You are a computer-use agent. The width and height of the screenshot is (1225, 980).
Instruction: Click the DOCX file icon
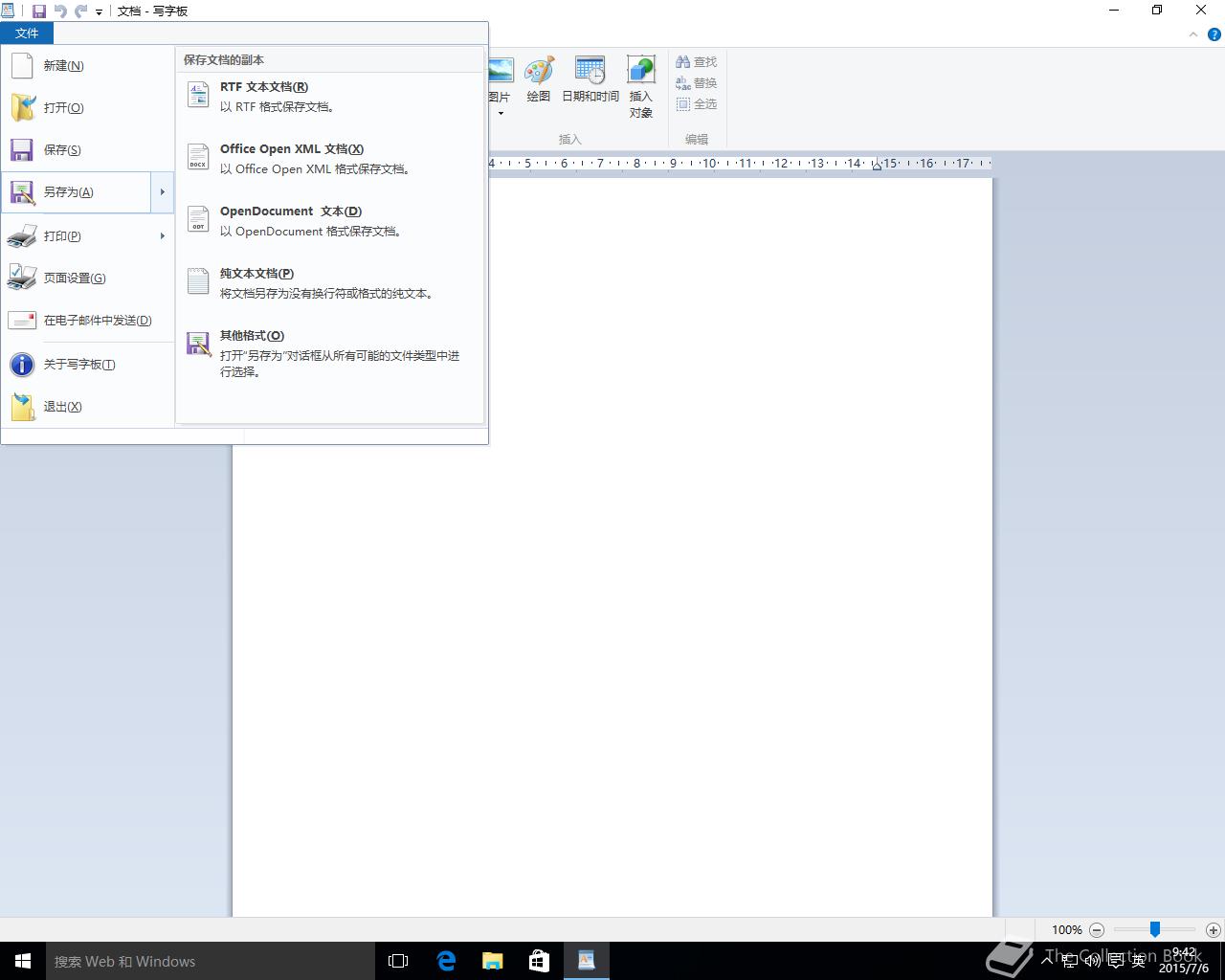198,156
